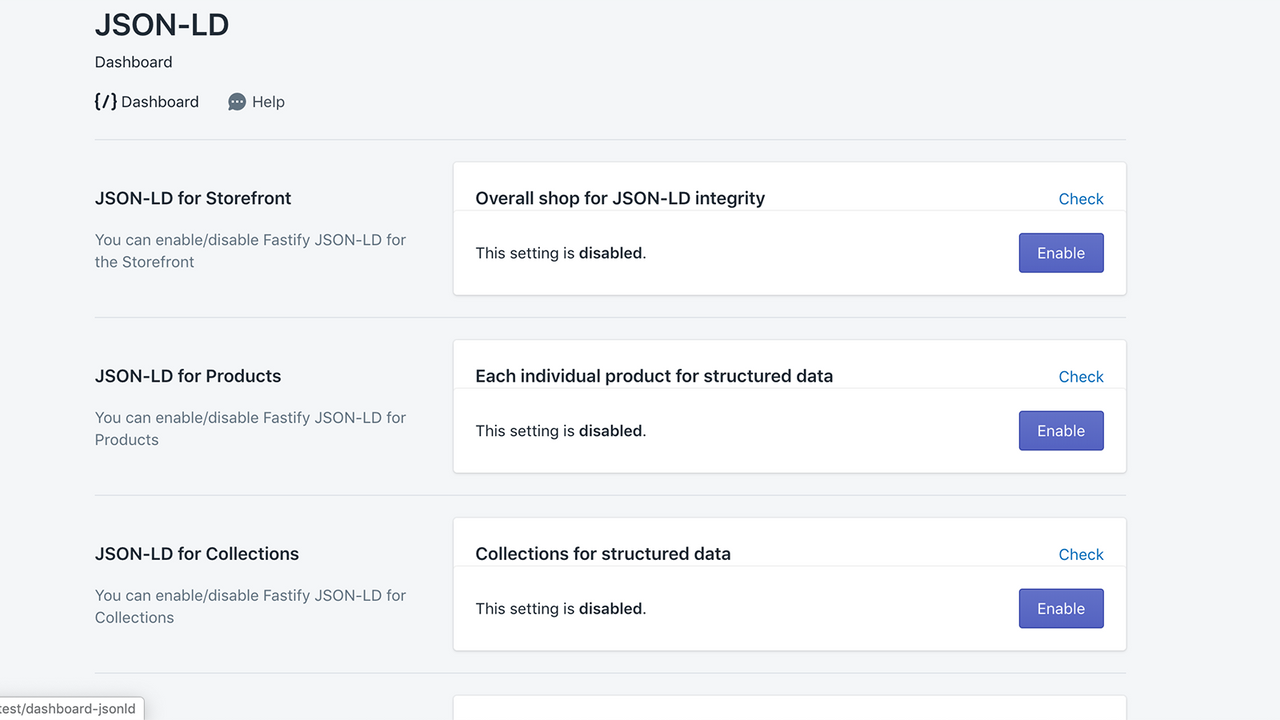This screenshot has width=1280, height=720.
Task: Click the Storefront card's disabled status text
Action: pyautogui.click(x=561, y=253)
